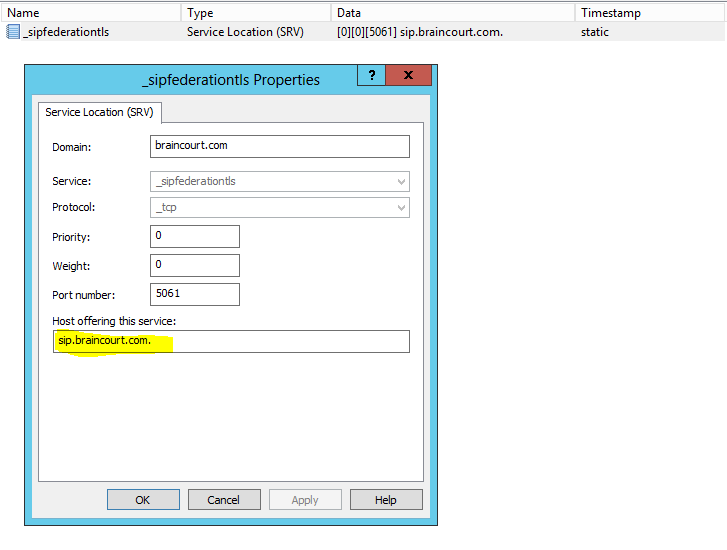Screen dimensions: 727x550
Task: Click the [0][0][5061] sip.braincourt.com. data cell
Action: (x=420, y=32)
